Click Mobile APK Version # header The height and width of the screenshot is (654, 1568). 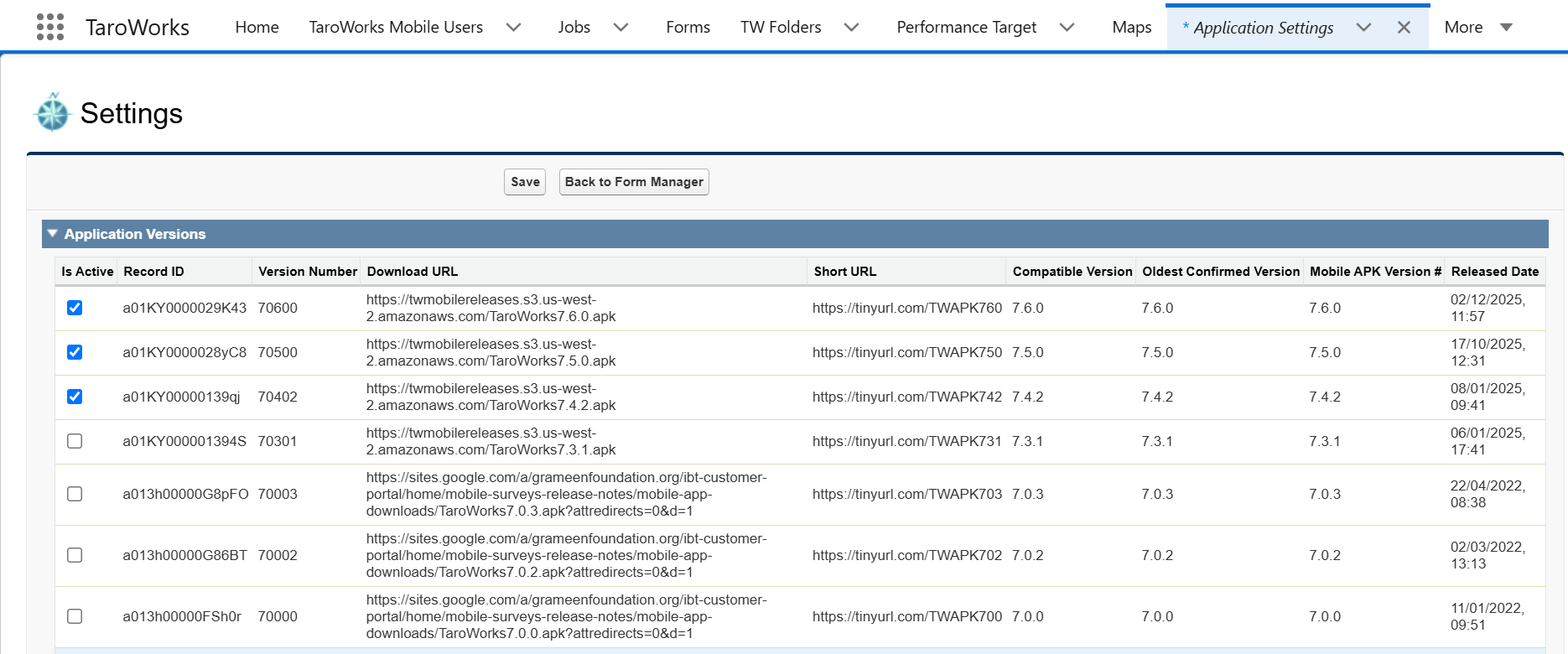pos(1375,272)
